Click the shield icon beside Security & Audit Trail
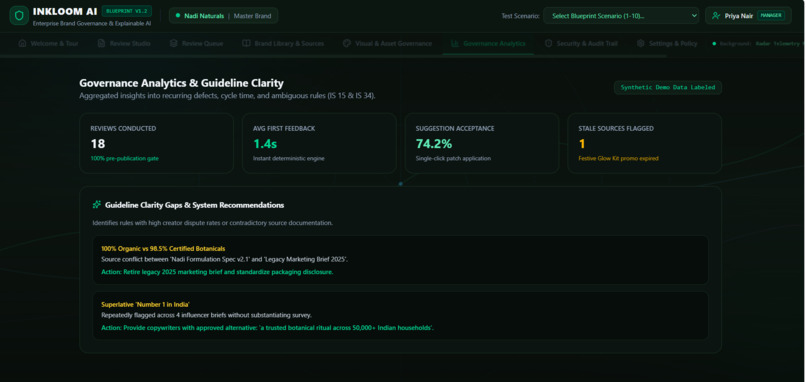The height and width of the screenshot is (382, 806). [x=548, y=44]
